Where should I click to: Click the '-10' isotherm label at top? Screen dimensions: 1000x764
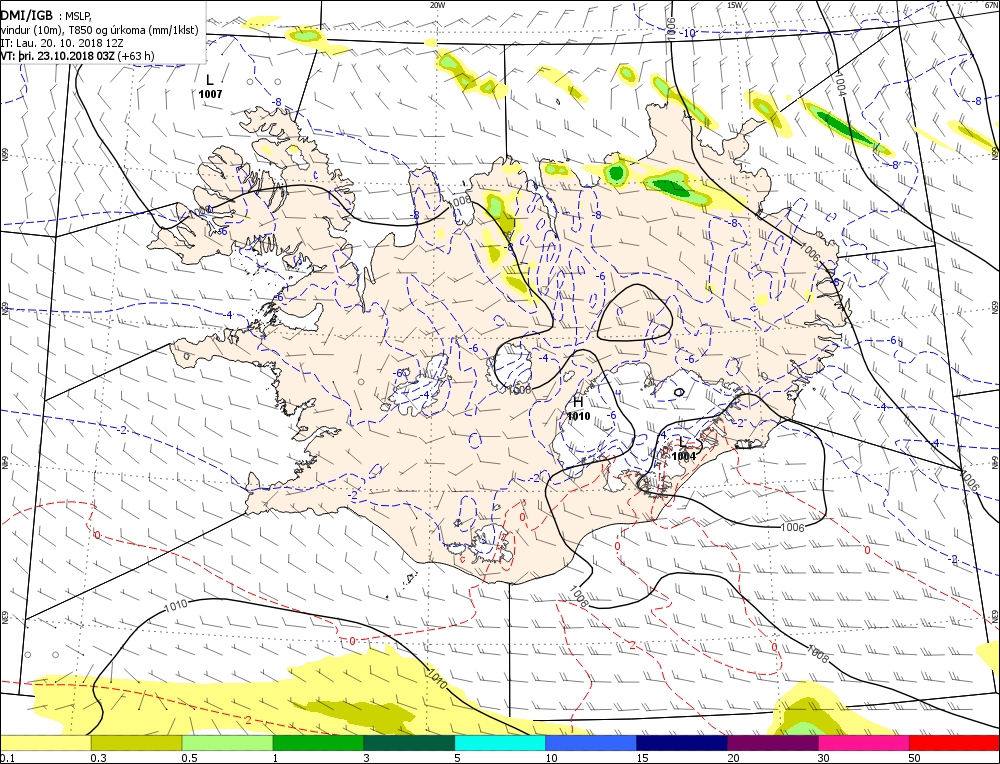[688, 33]
